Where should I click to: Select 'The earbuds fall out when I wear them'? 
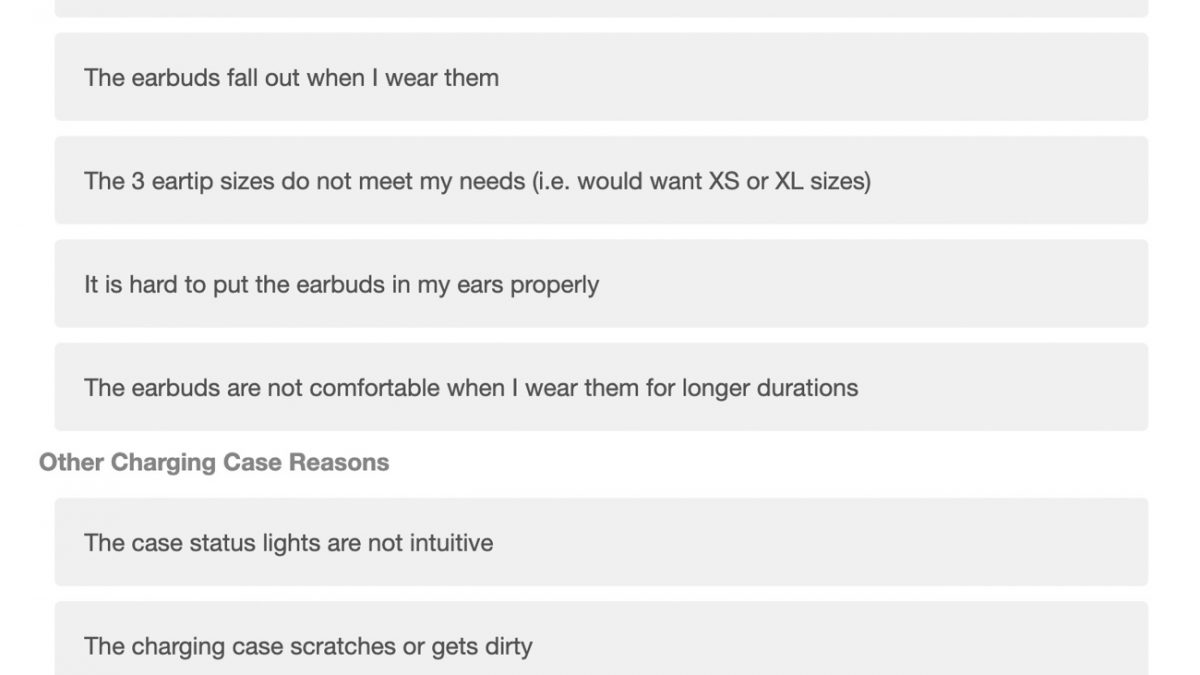600,77
